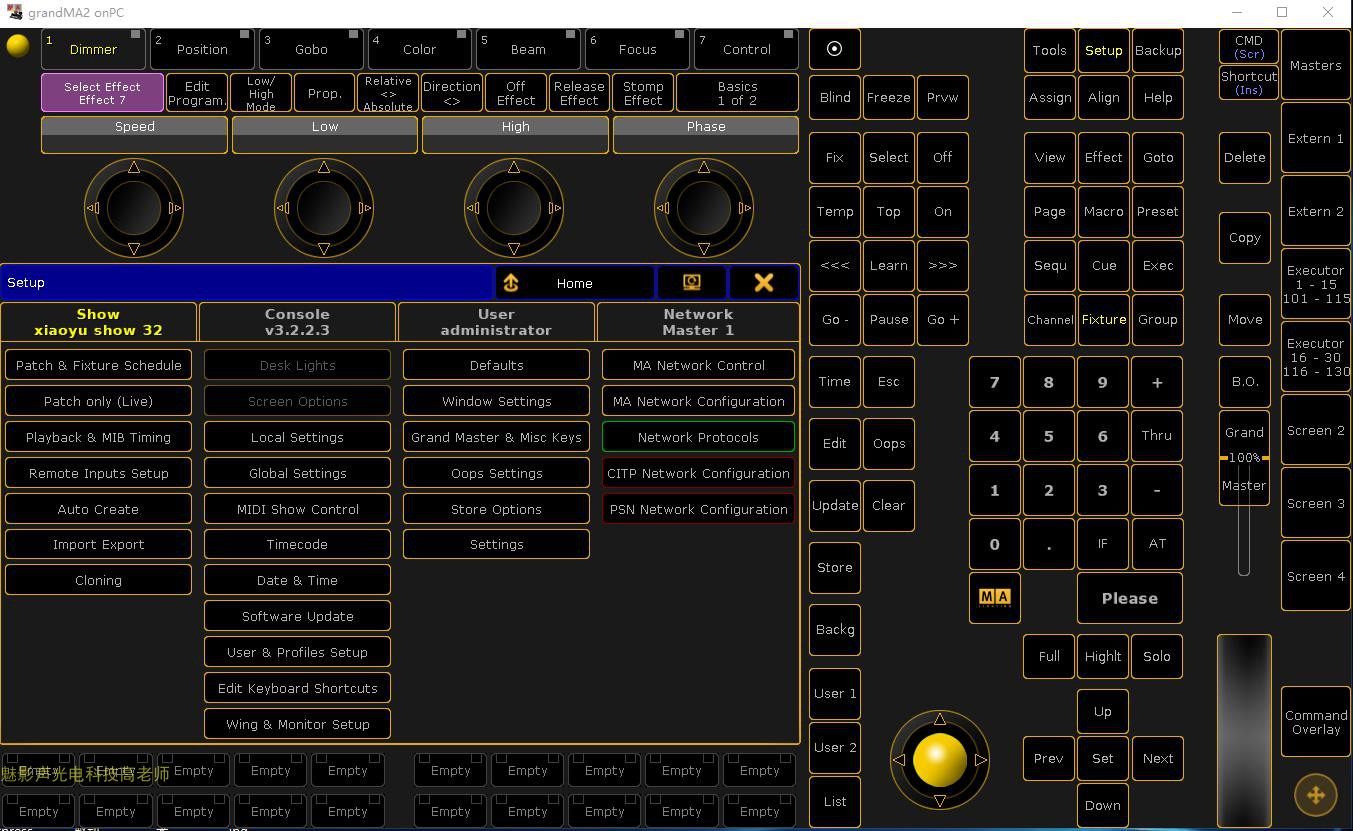Toggle the Blind key
This screenshot has height=831, width=1353.
pos(834,97)
